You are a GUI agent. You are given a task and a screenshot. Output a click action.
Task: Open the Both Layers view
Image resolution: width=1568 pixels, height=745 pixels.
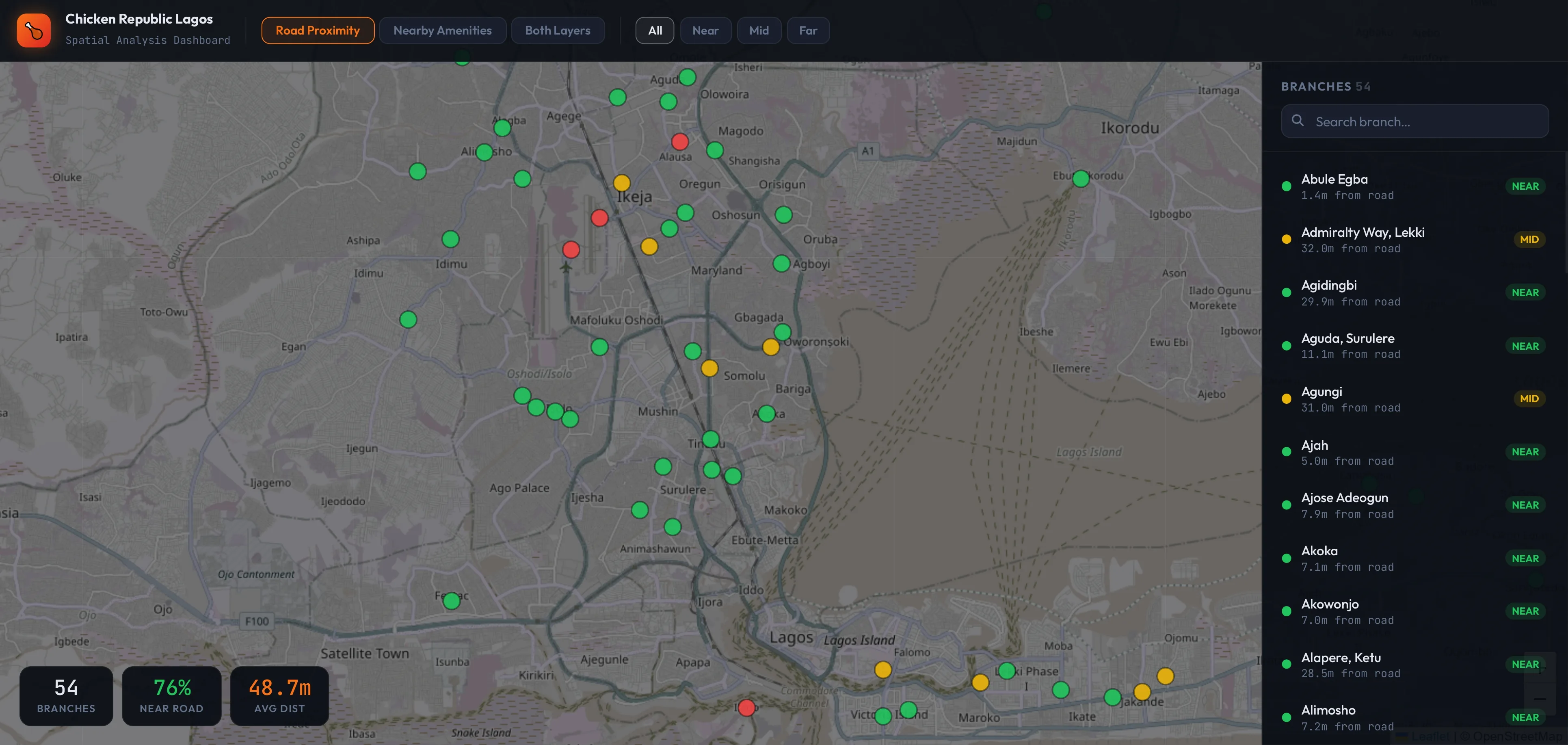pos(558,30)
